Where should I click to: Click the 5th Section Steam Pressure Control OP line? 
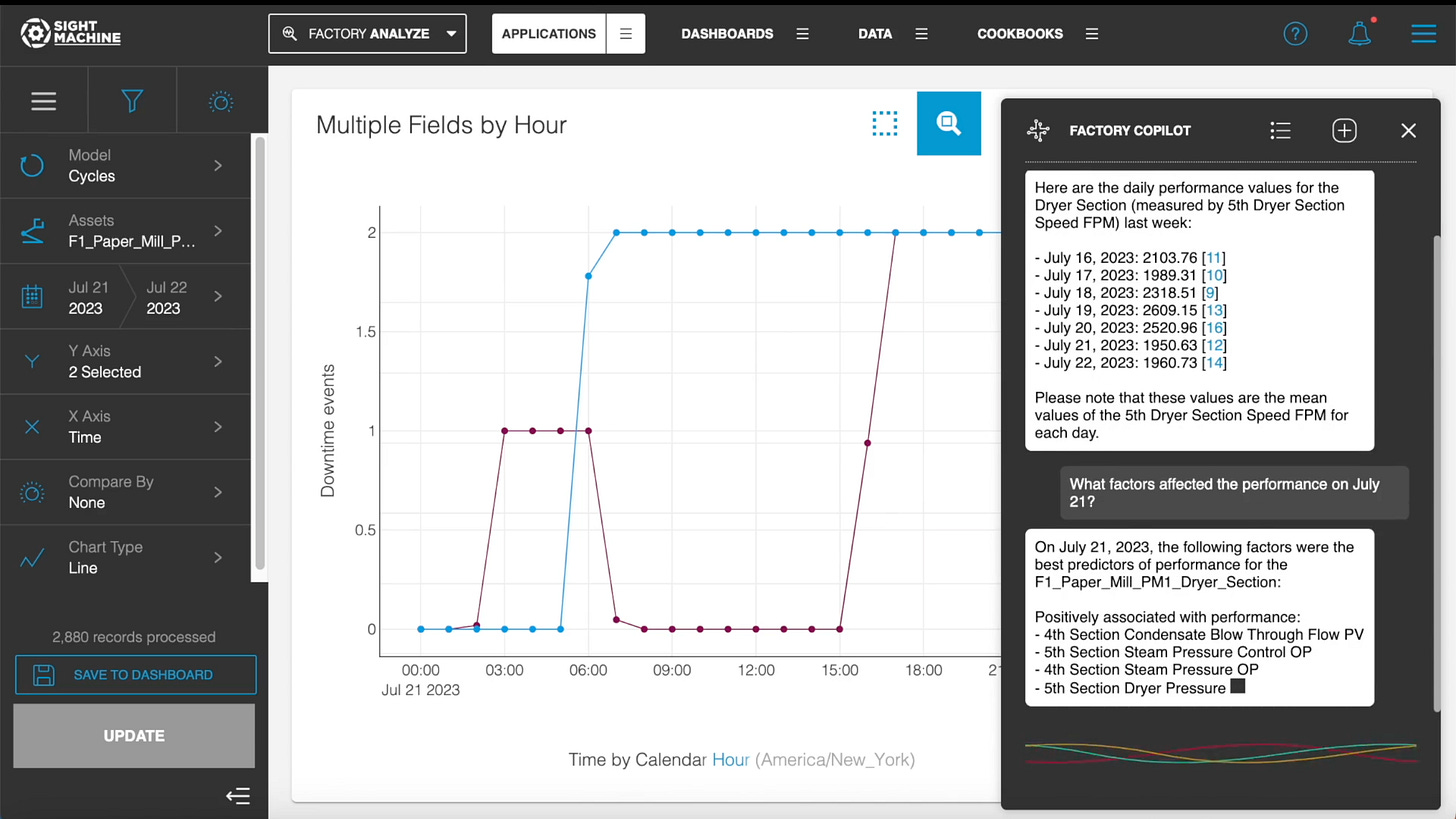pos(1173,652)
